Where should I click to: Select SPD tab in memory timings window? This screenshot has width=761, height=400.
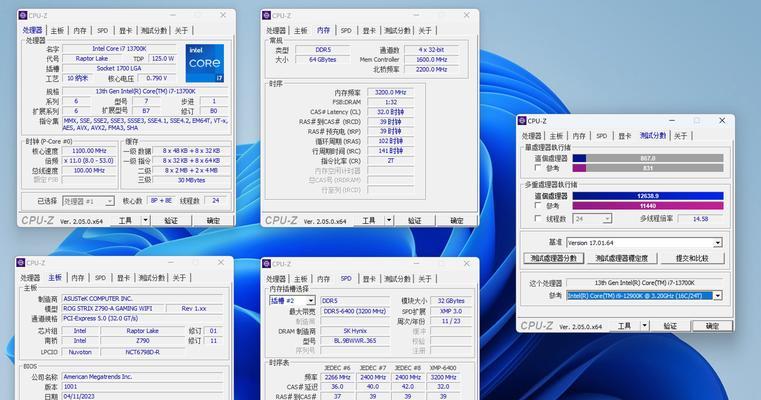click(x=346, y=31)
